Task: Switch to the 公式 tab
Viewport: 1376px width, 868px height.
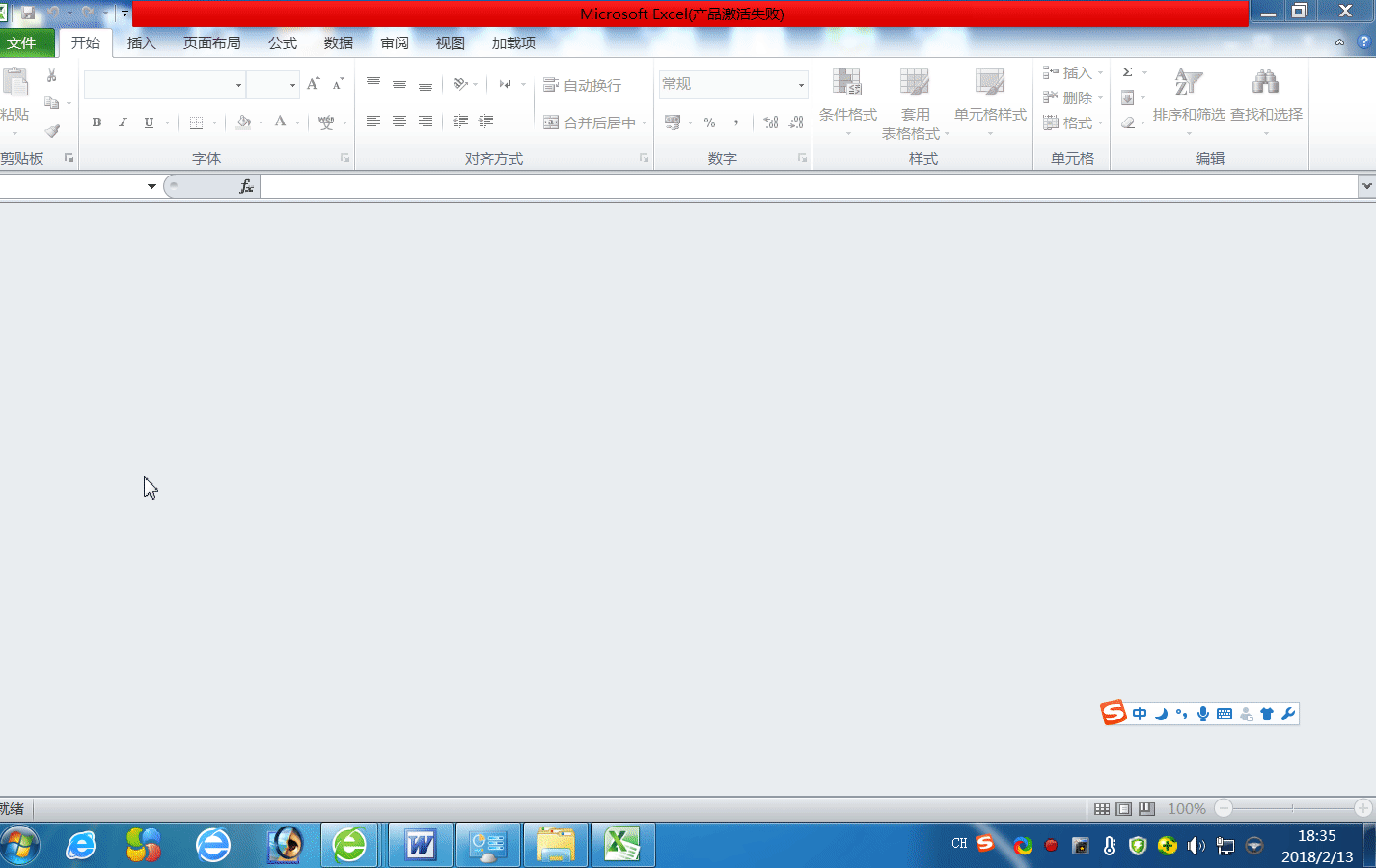Action: 283,42
